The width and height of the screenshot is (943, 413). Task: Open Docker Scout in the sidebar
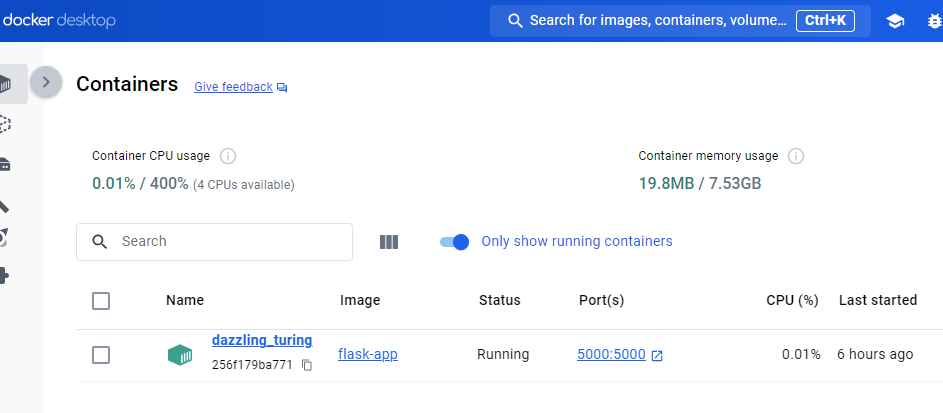pos(4,239)
